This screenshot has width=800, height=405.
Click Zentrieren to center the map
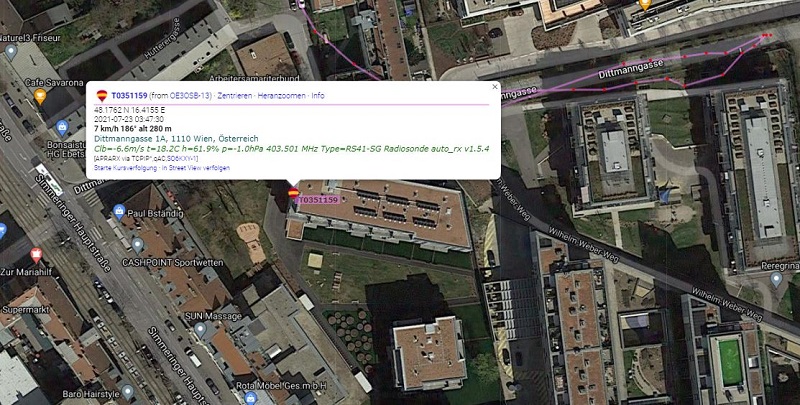pos(235,95)
